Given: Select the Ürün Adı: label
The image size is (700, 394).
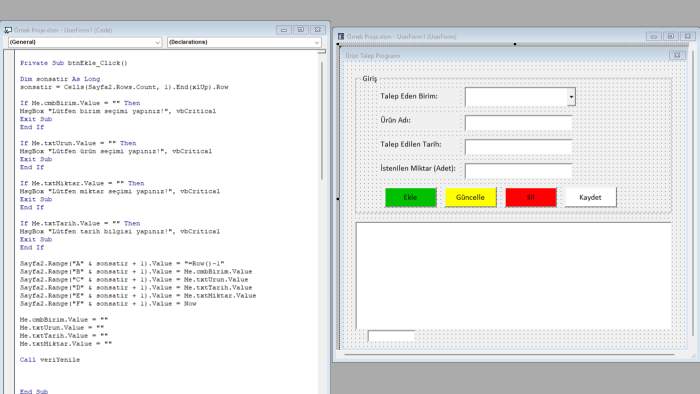Looking at the screenshot, I should (x=396, y=120).
